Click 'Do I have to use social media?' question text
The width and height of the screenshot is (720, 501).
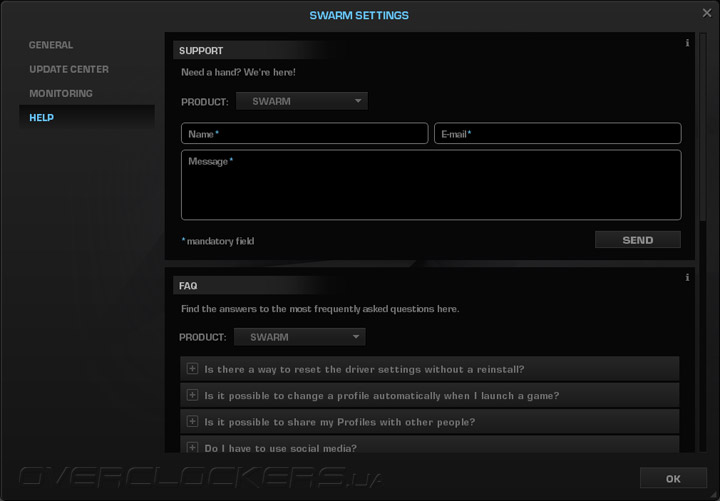point(280,448)
